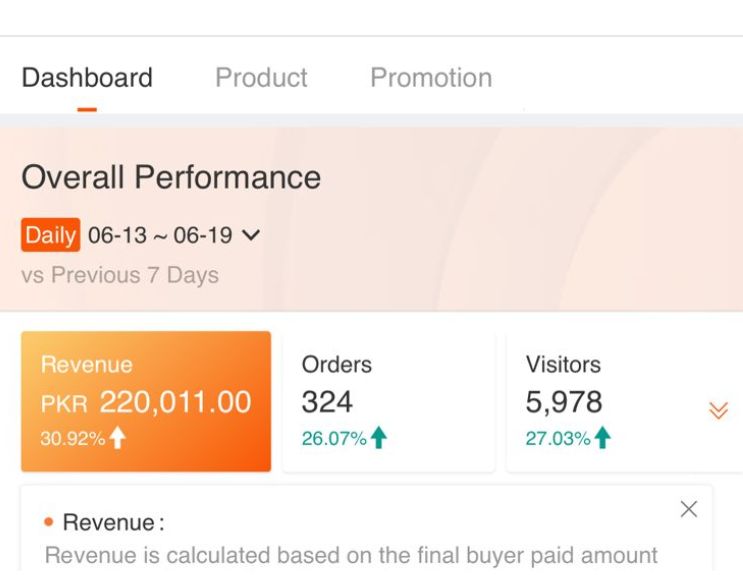743x575 pixels.
Task: Click the orange Daily badge
Action: click(x=50, y=236)
